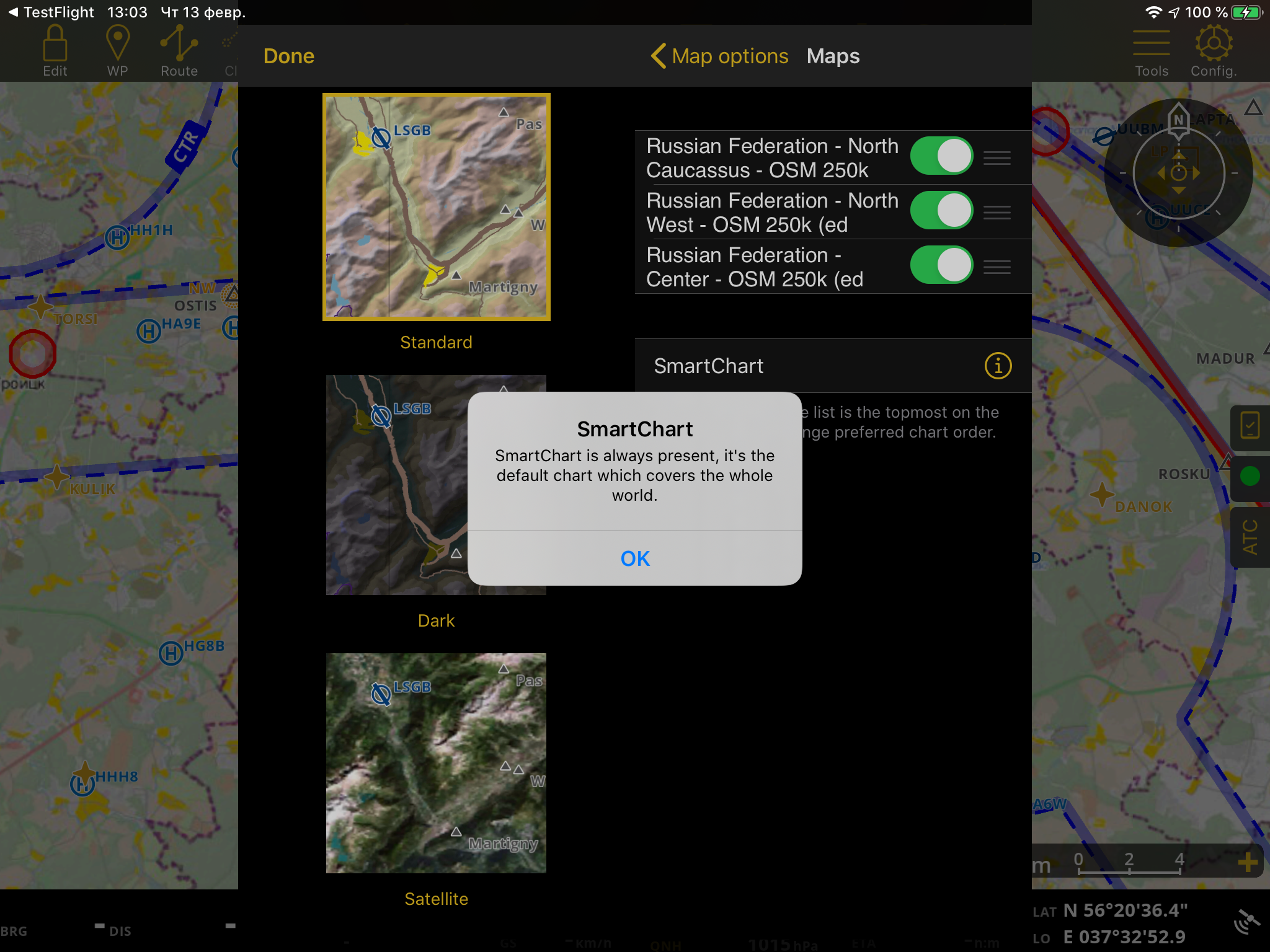Grab reorder handle for North Caucassus map
The width and height of the screenshot is (1270, 952).
997,158
